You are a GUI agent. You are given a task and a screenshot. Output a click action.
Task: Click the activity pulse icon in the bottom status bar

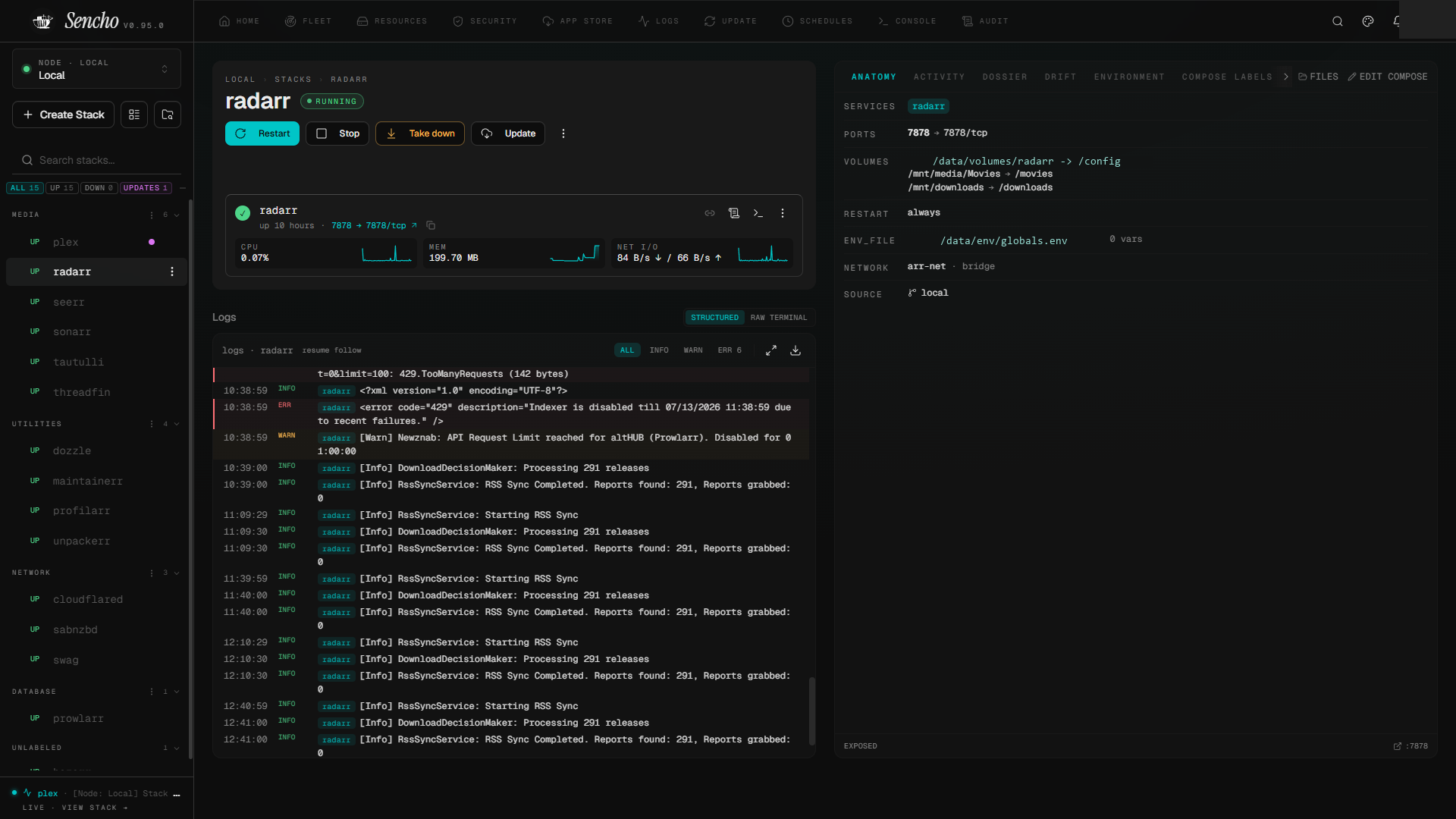coord(27,792)
